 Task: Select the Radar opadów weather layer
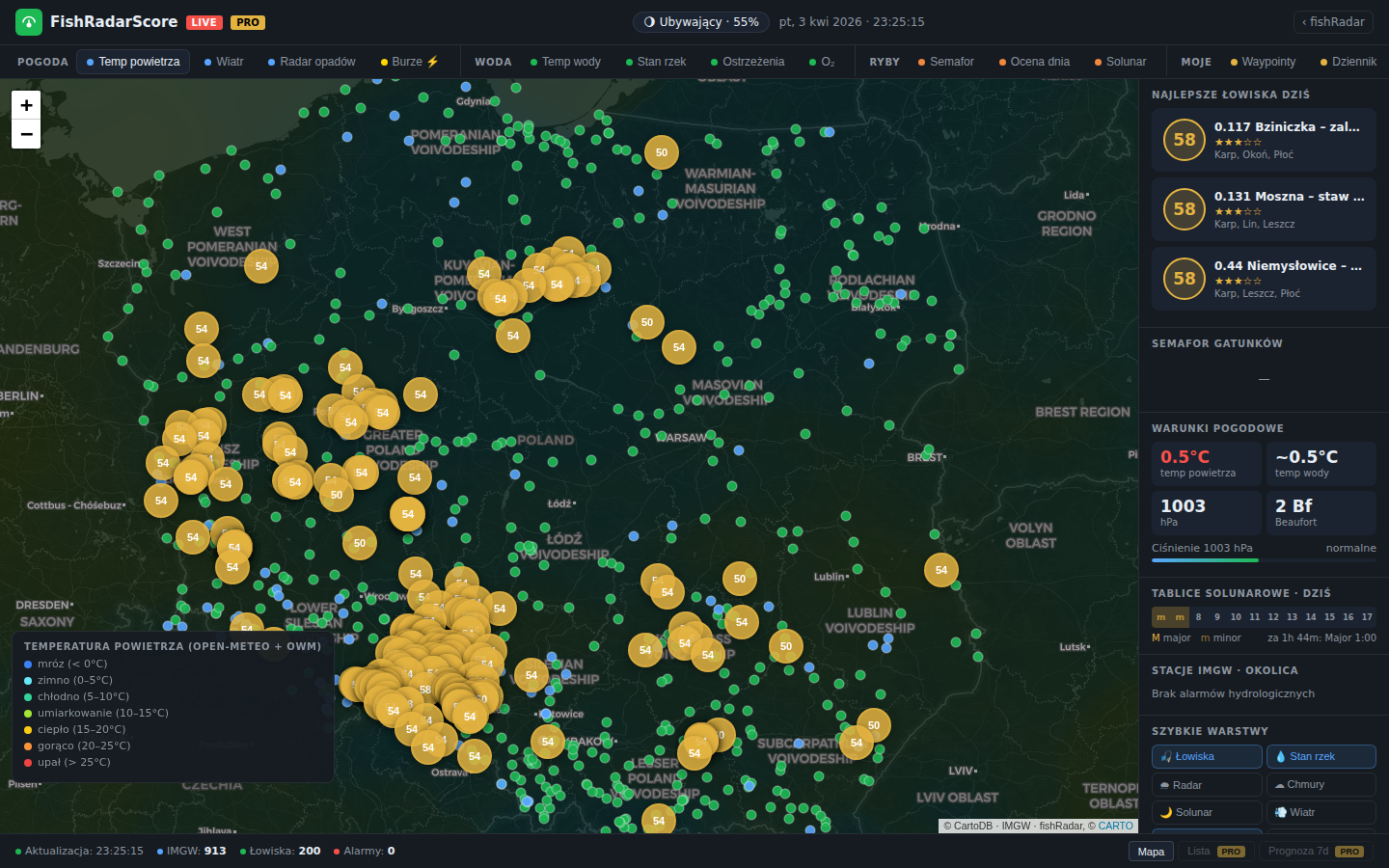click(x=312, y=62)
